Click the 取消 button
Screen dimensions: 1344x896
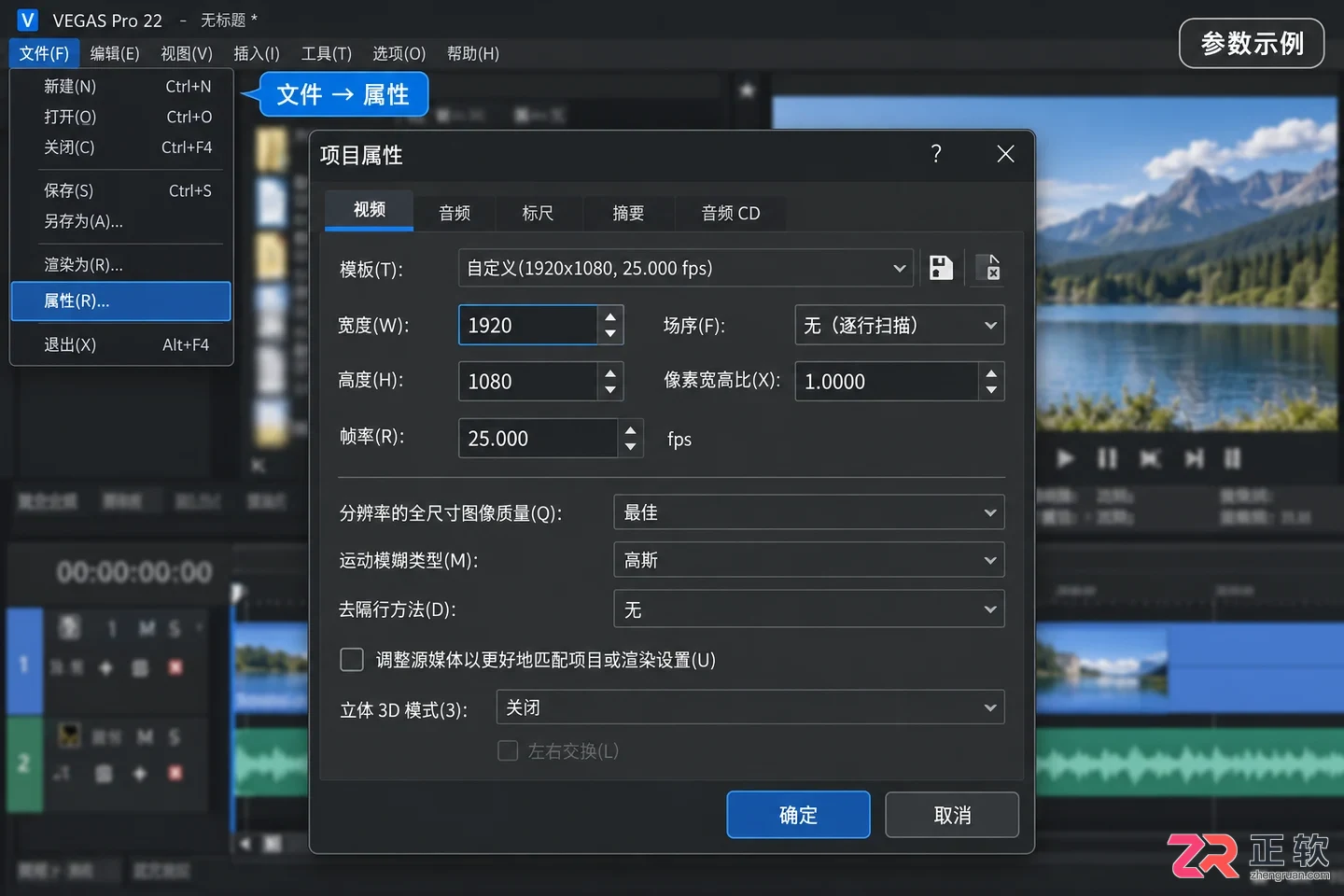pyautogui.click(x=952, y=815)
